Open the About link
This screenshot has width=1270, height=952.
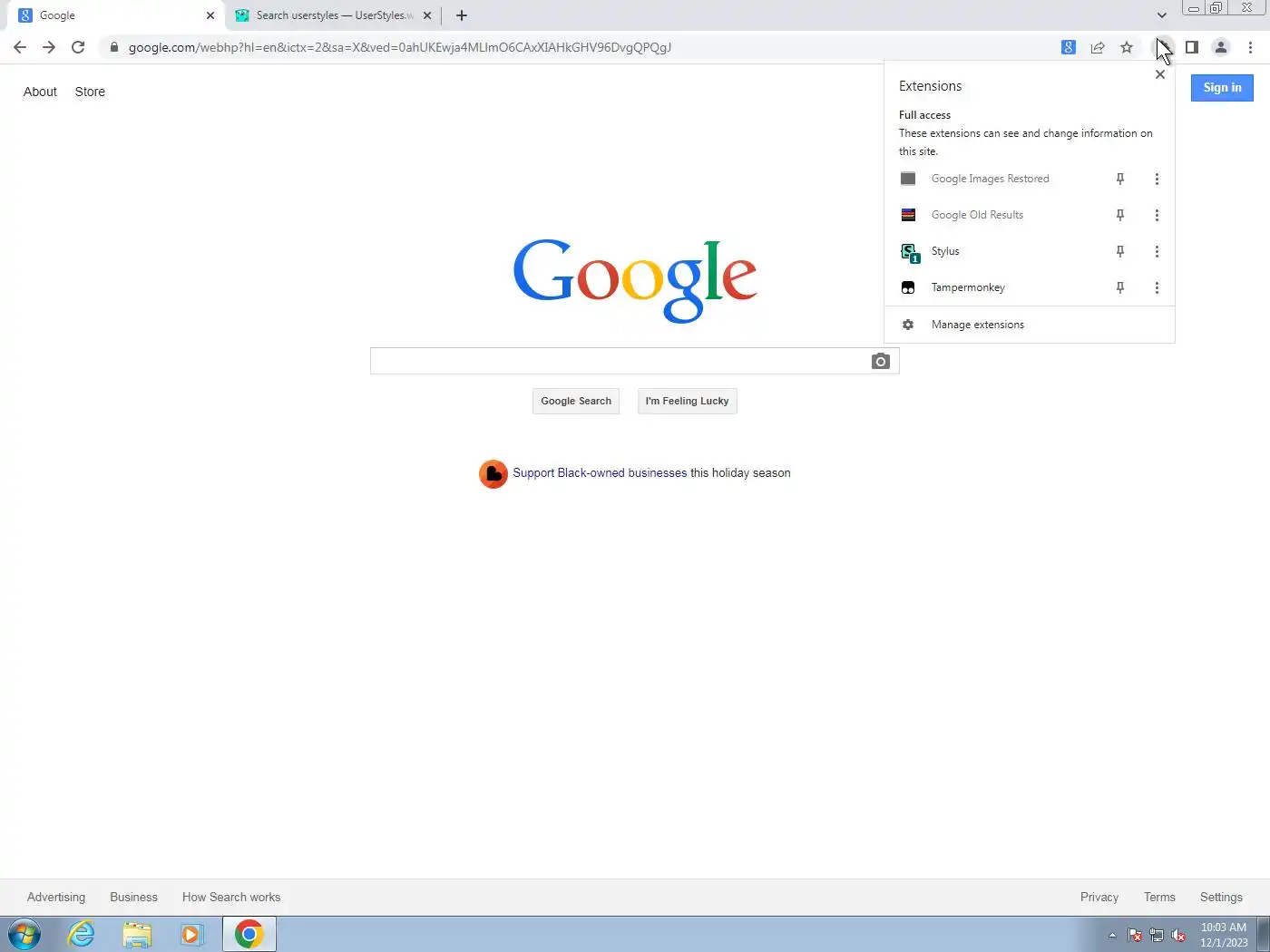pyautogui.click(x=40, y=92)
